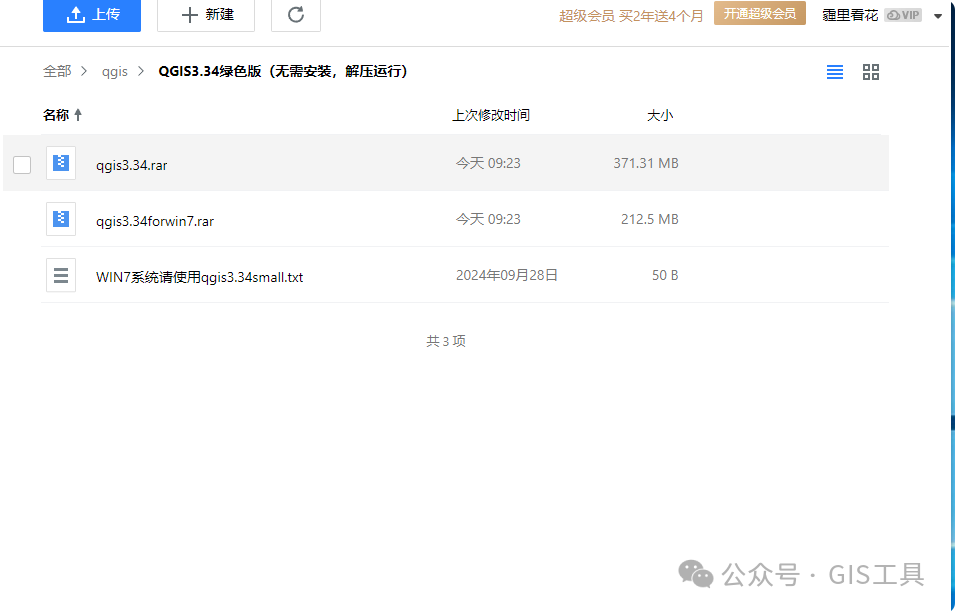Go to the qgis folder in breadcrumb
Screen dimensions: 955x613
pos(115,72)
